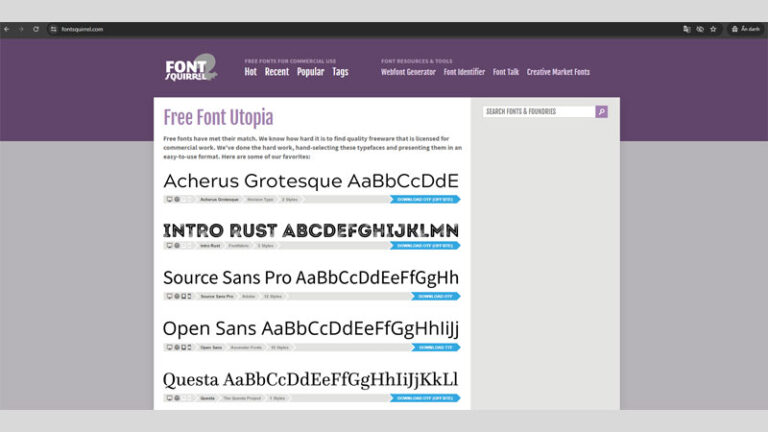Open the Tags menu
Image resolution: width=768 pixels, height=432 pixels.
coord(340,72)
